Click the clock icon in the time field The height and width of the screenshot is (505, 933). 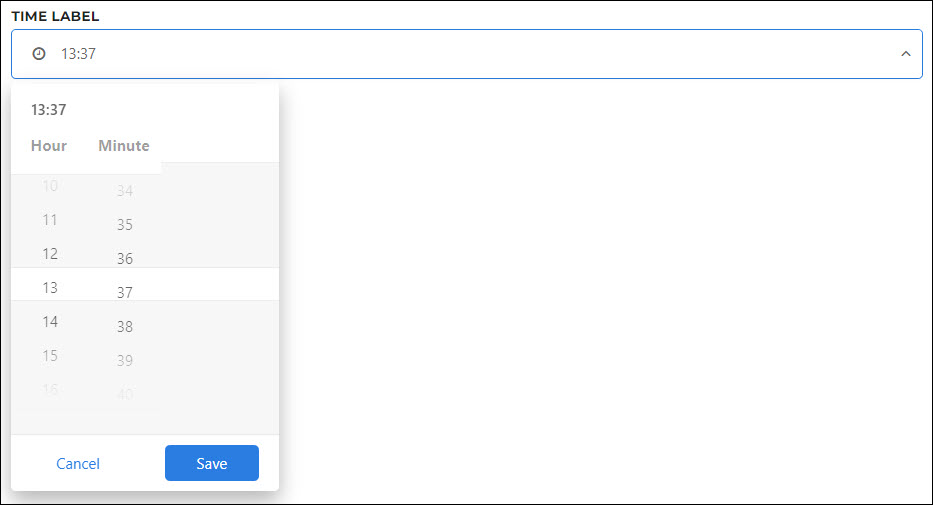39,54
